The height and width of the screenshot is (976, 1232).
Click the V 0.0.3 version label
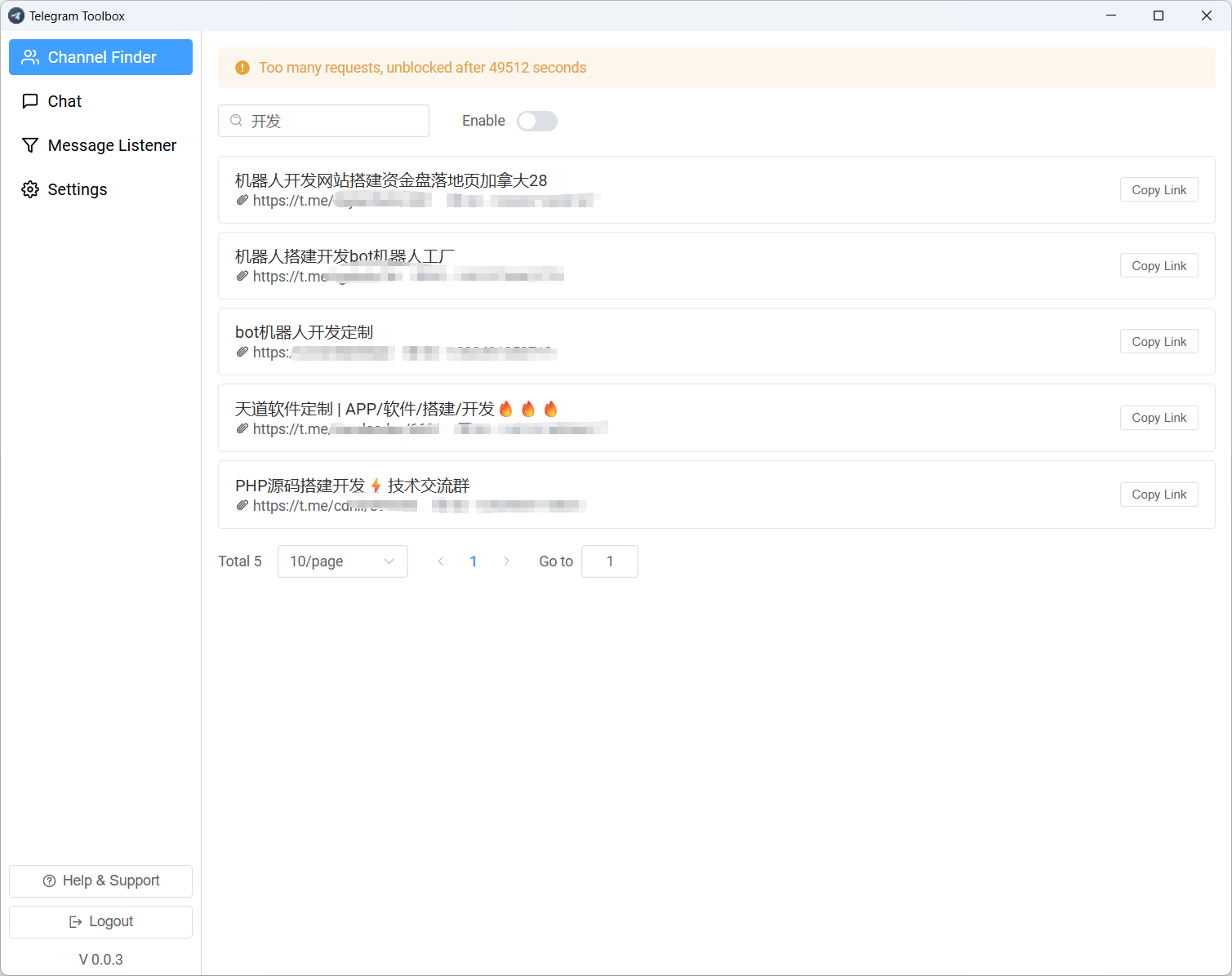(101, 960)
